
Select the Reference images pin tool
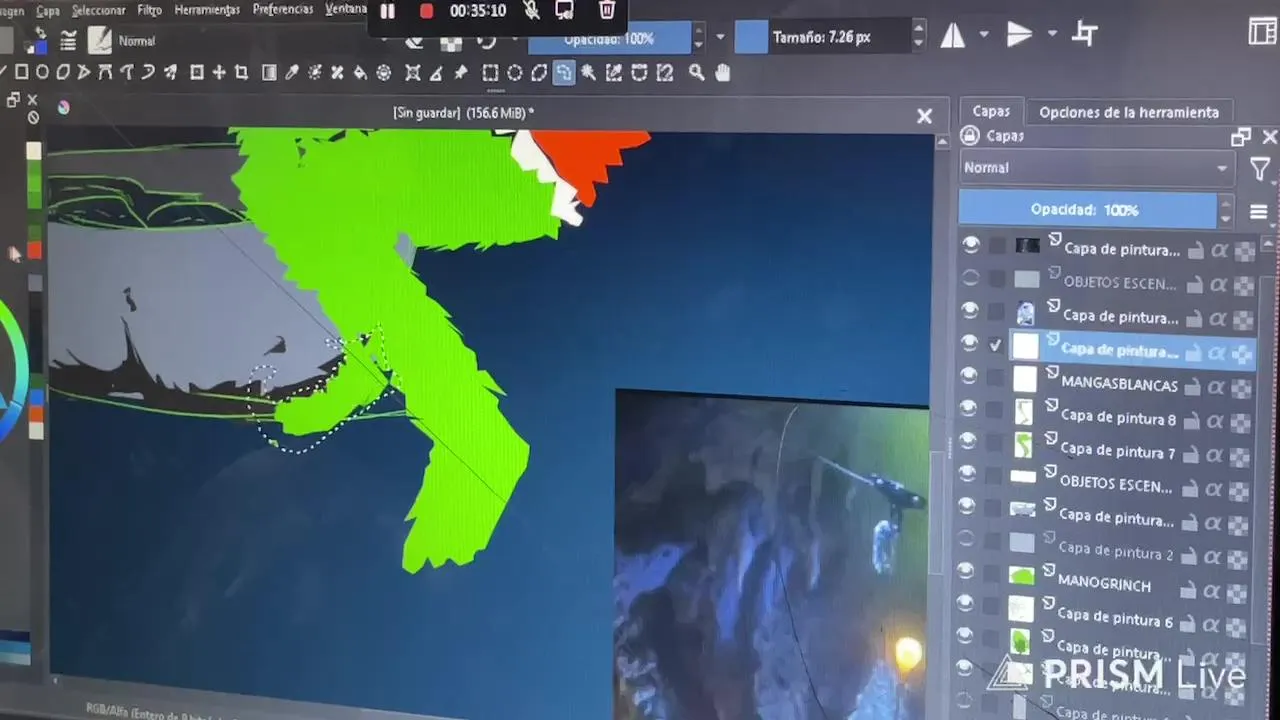point(460,72)
